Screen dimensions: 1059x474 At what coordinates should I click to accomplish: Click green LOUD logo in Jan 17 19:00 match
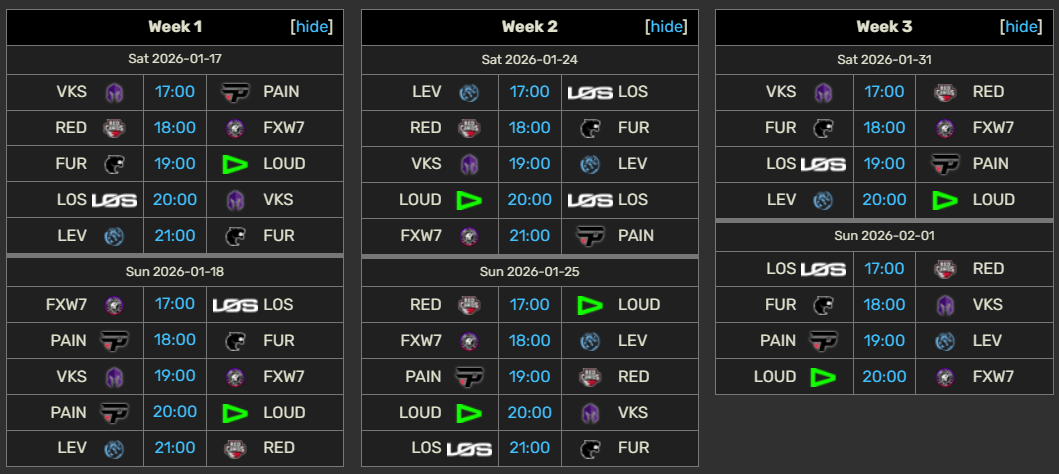point(235,164)
